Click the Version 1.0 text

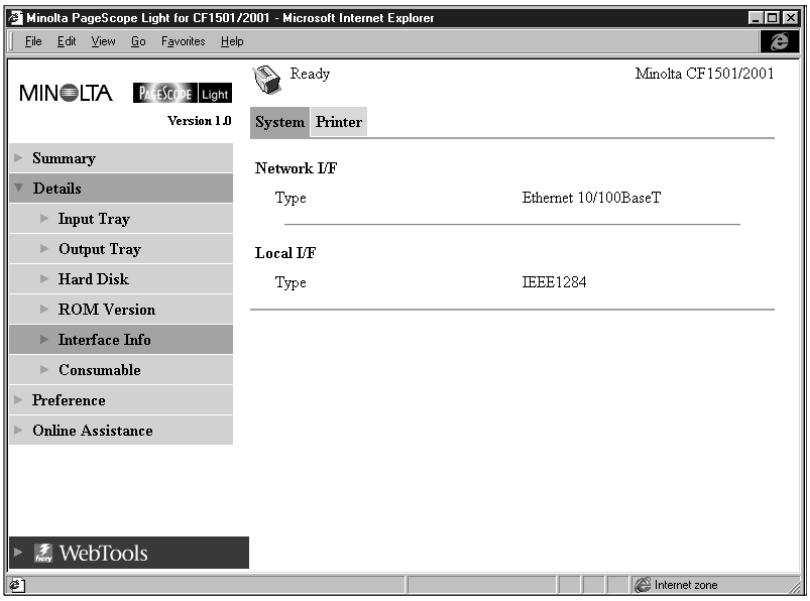pos(199,120)
